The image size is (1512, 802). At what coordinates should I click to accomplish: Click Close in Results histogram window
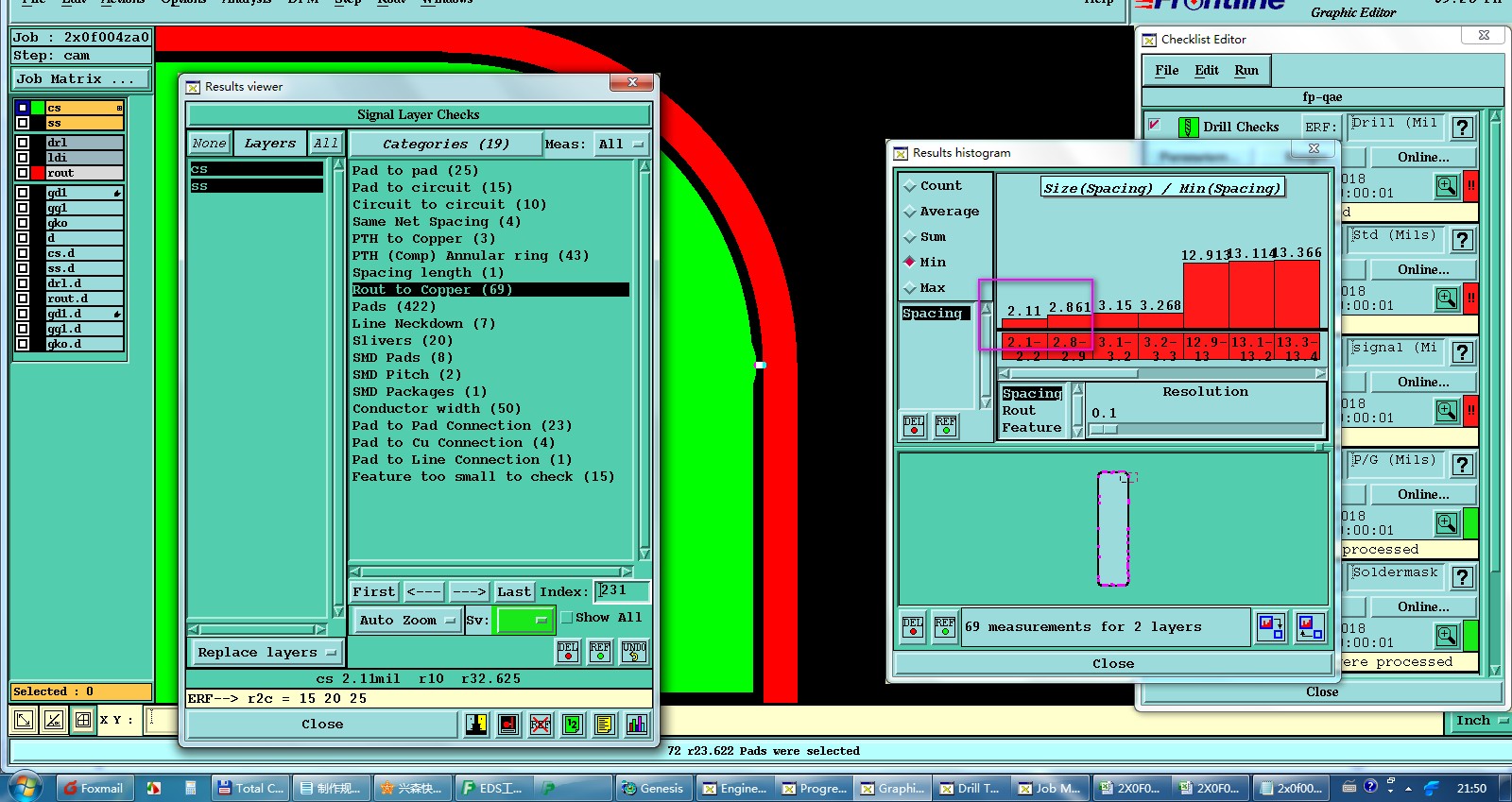[x=1113, y=664]
